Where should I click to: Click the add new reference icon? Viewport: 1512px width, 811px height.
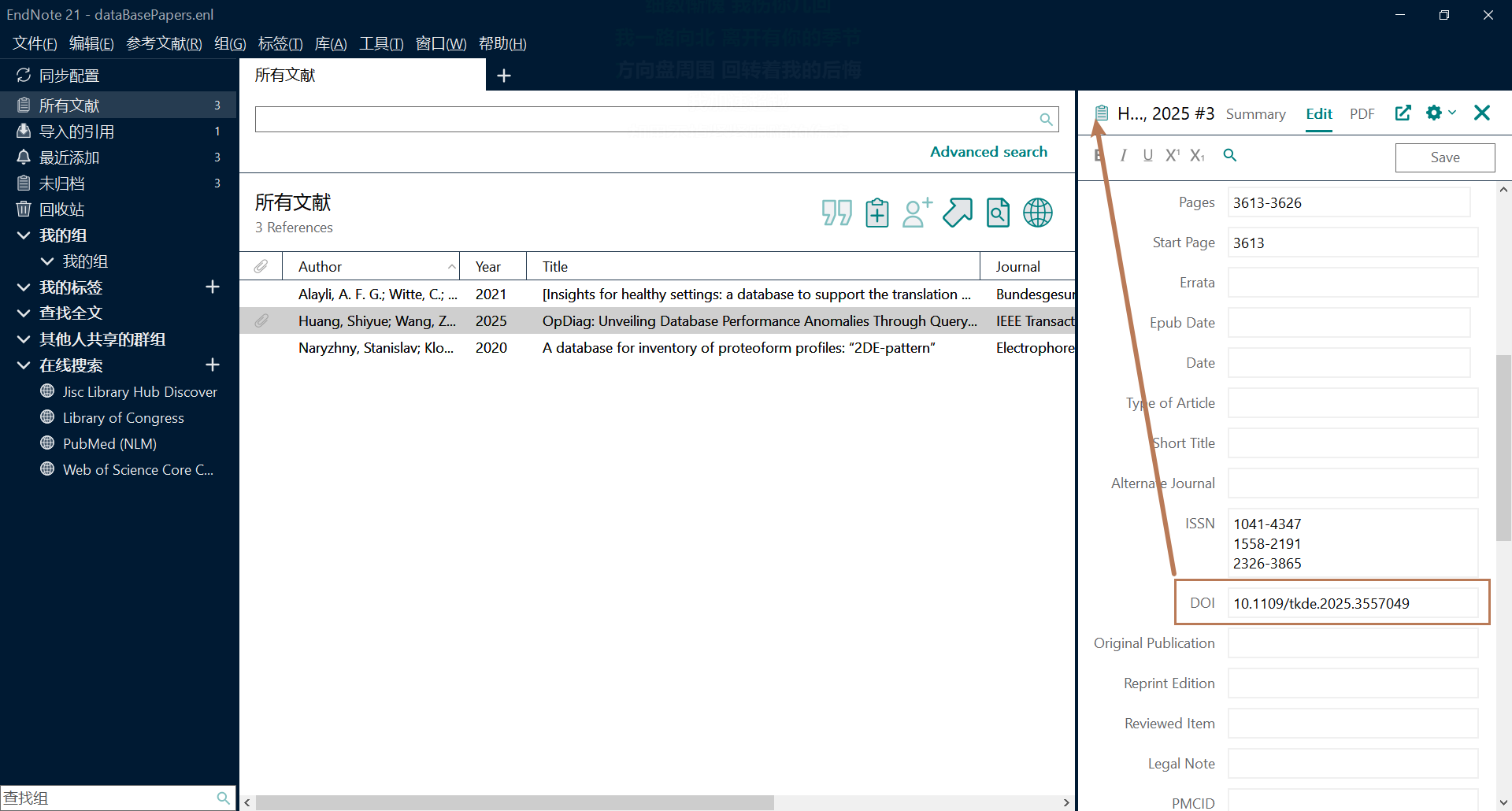coord(876,213)
